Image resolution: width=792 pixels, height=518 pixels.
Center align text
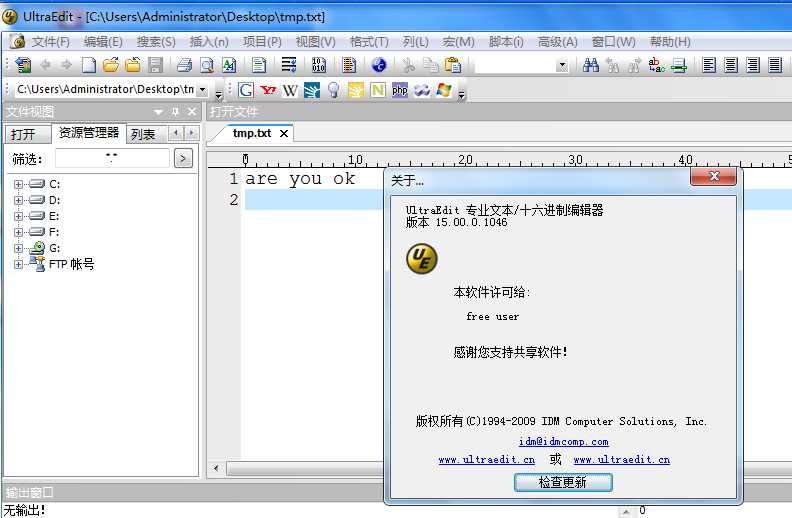731,65
